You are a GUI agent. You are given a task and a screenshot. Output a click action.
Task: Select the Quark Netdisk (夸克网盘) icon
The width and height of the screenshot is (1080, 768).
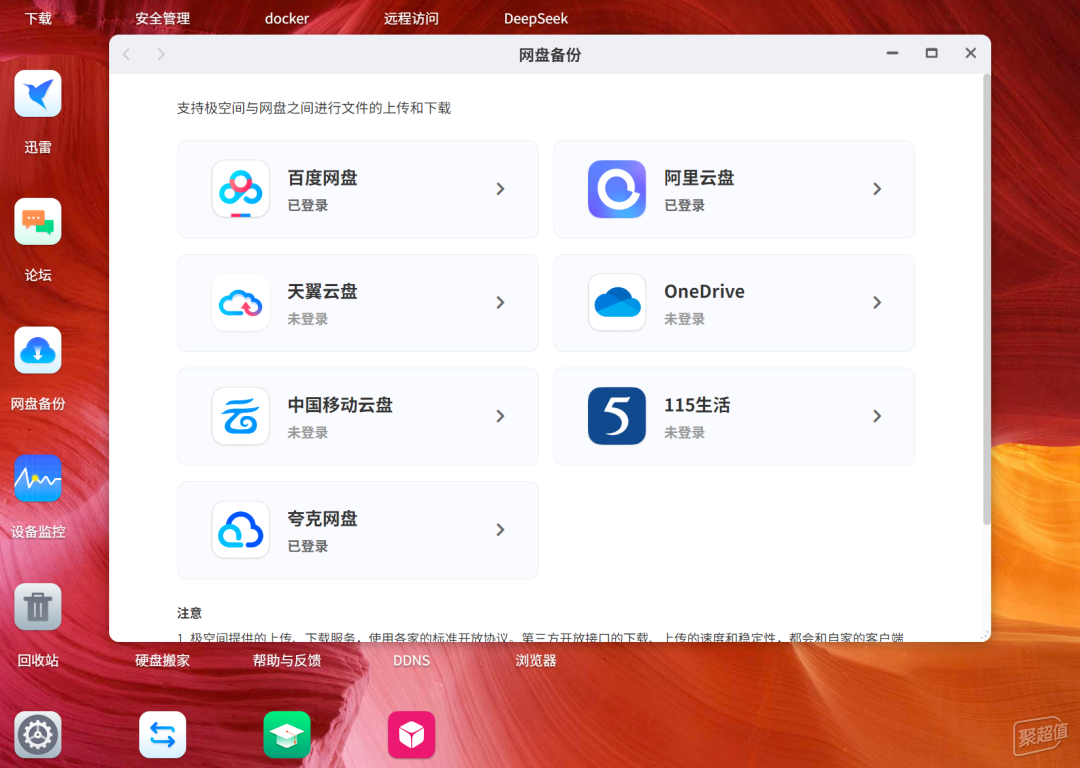[x=240, y=530]
